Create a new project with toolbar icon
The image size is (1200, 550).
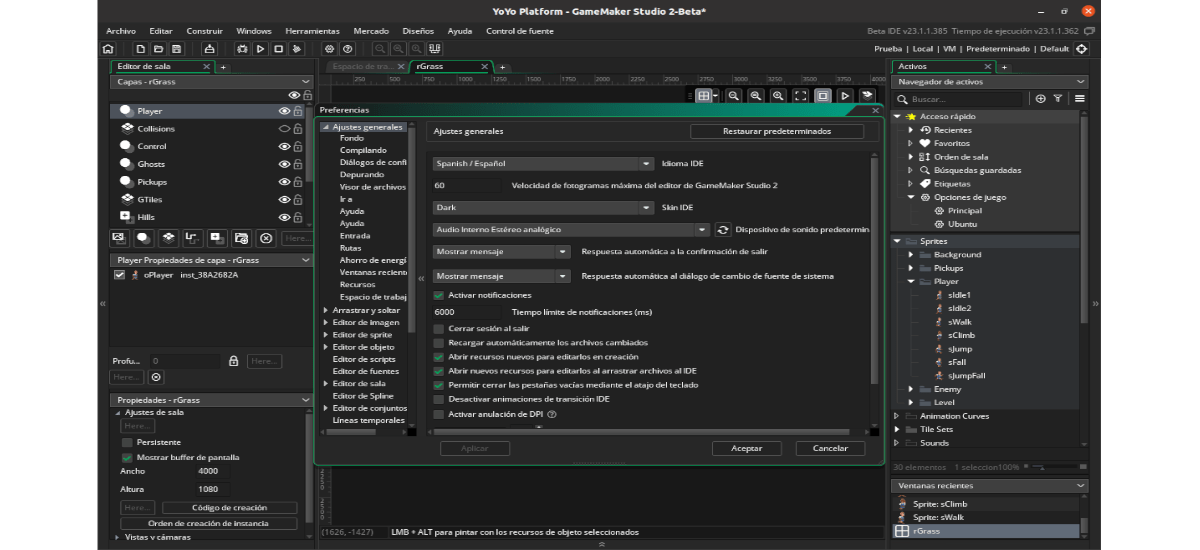(141, 48)
